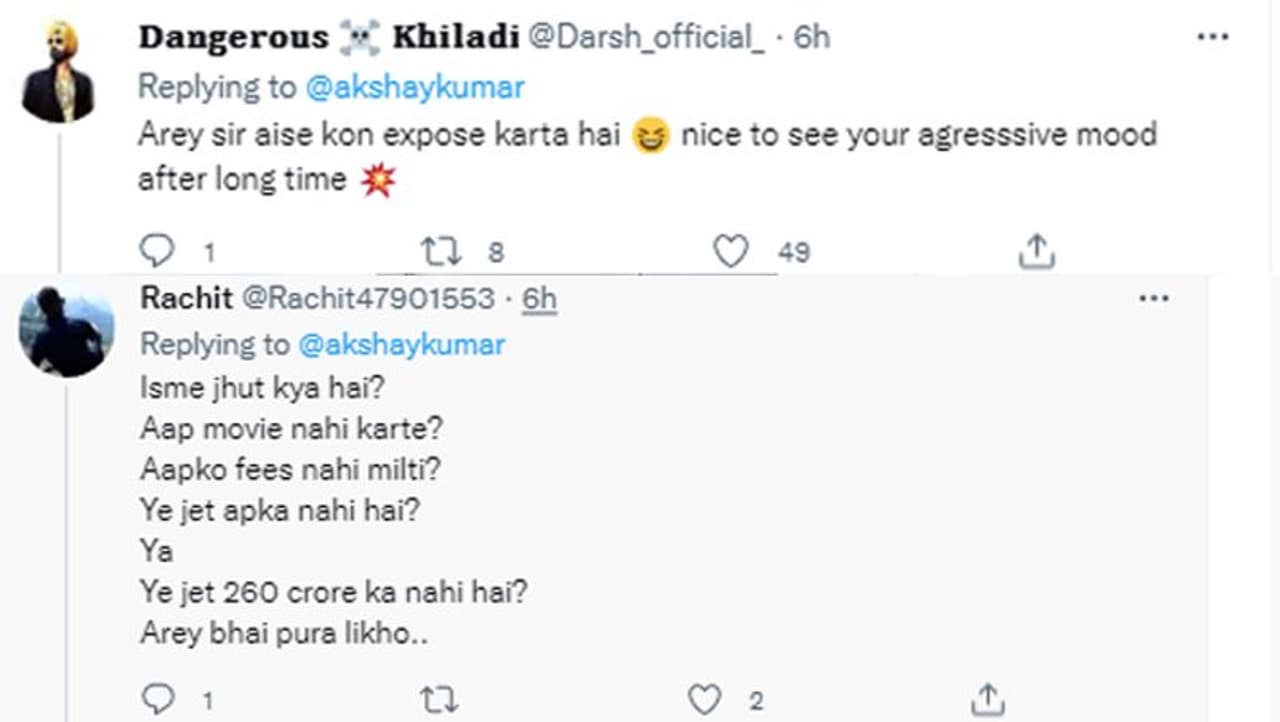Click @akshaykumar mention in Rachit's reply
This screenshot has height=722, width=1280.
(402, 345)
